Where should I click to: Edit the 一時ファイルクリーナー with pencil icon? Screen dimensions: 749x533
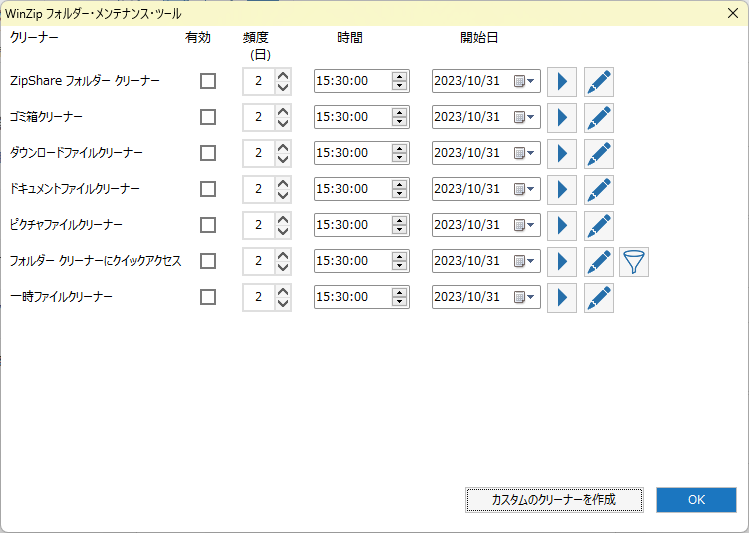(x=598, y=298)
